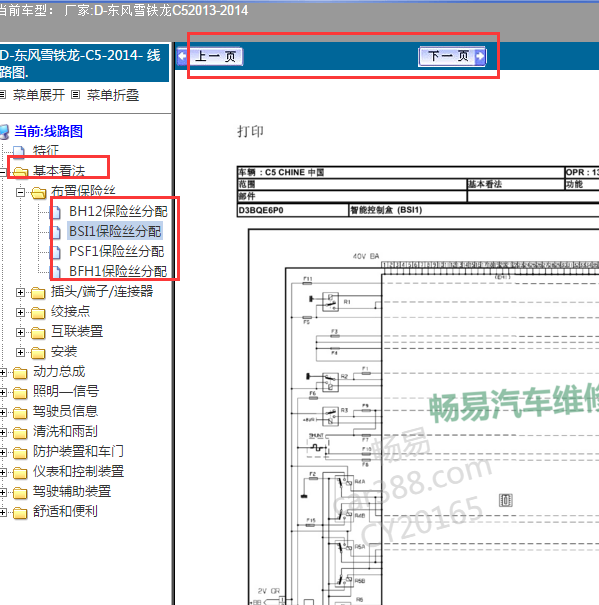Select 插头/端子/连接器 folder label
The image size is (599, 605).
coord(102,291)
